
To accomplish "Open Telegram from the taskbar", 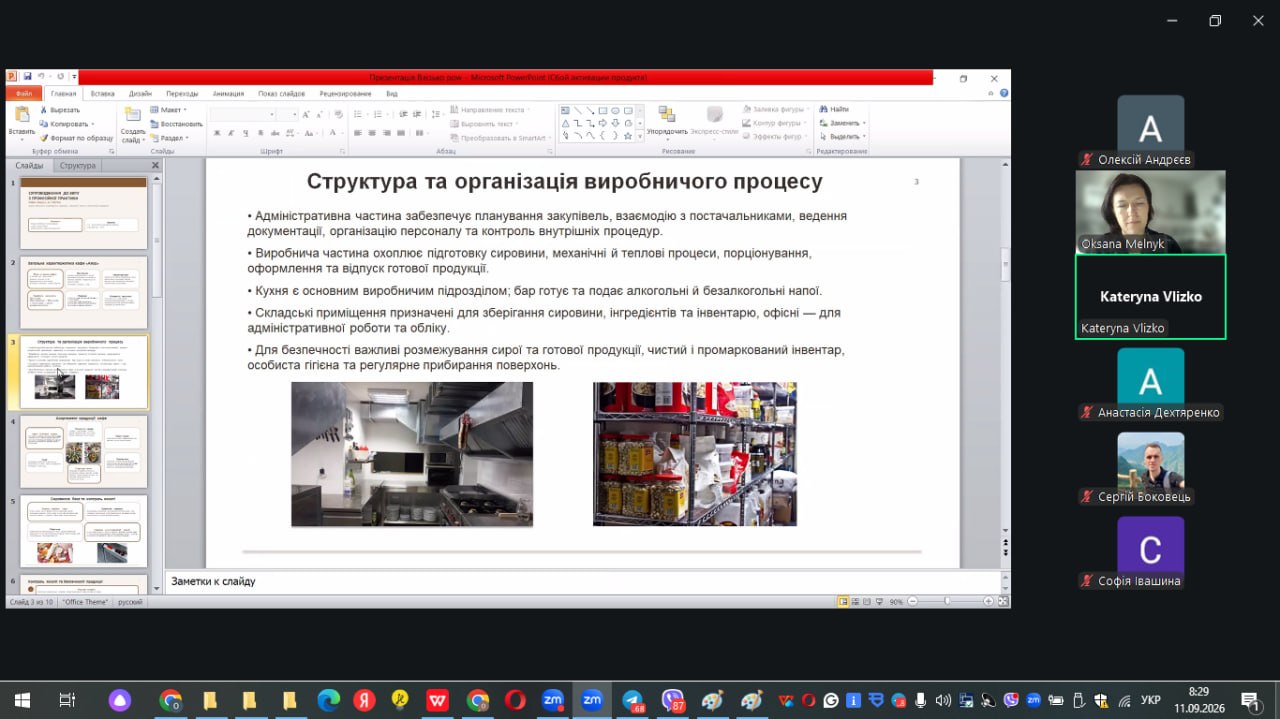I will [632, 701].
